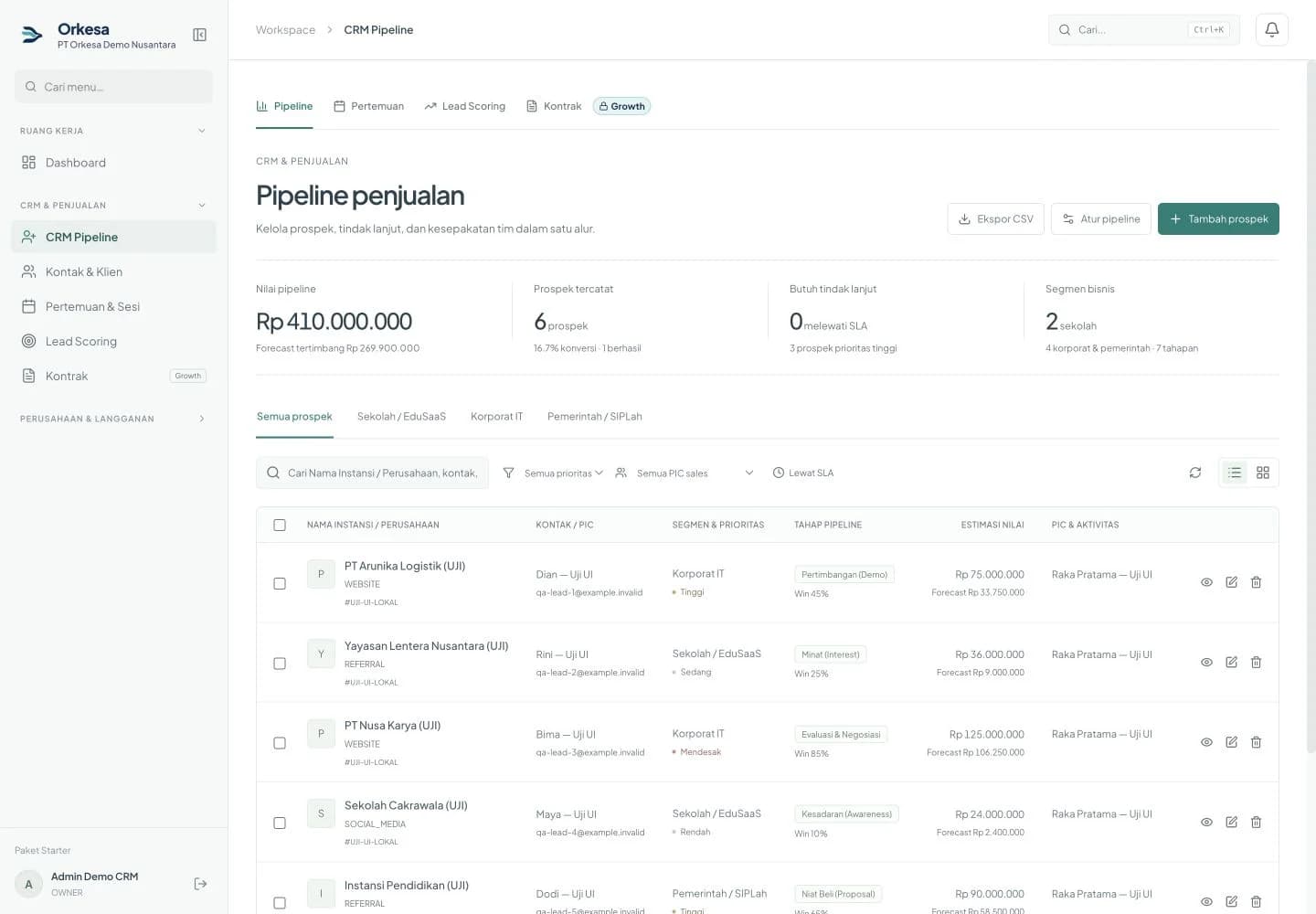
Task: Focus the Cari menu sidebar search box
Action: (x=113, y=87)
